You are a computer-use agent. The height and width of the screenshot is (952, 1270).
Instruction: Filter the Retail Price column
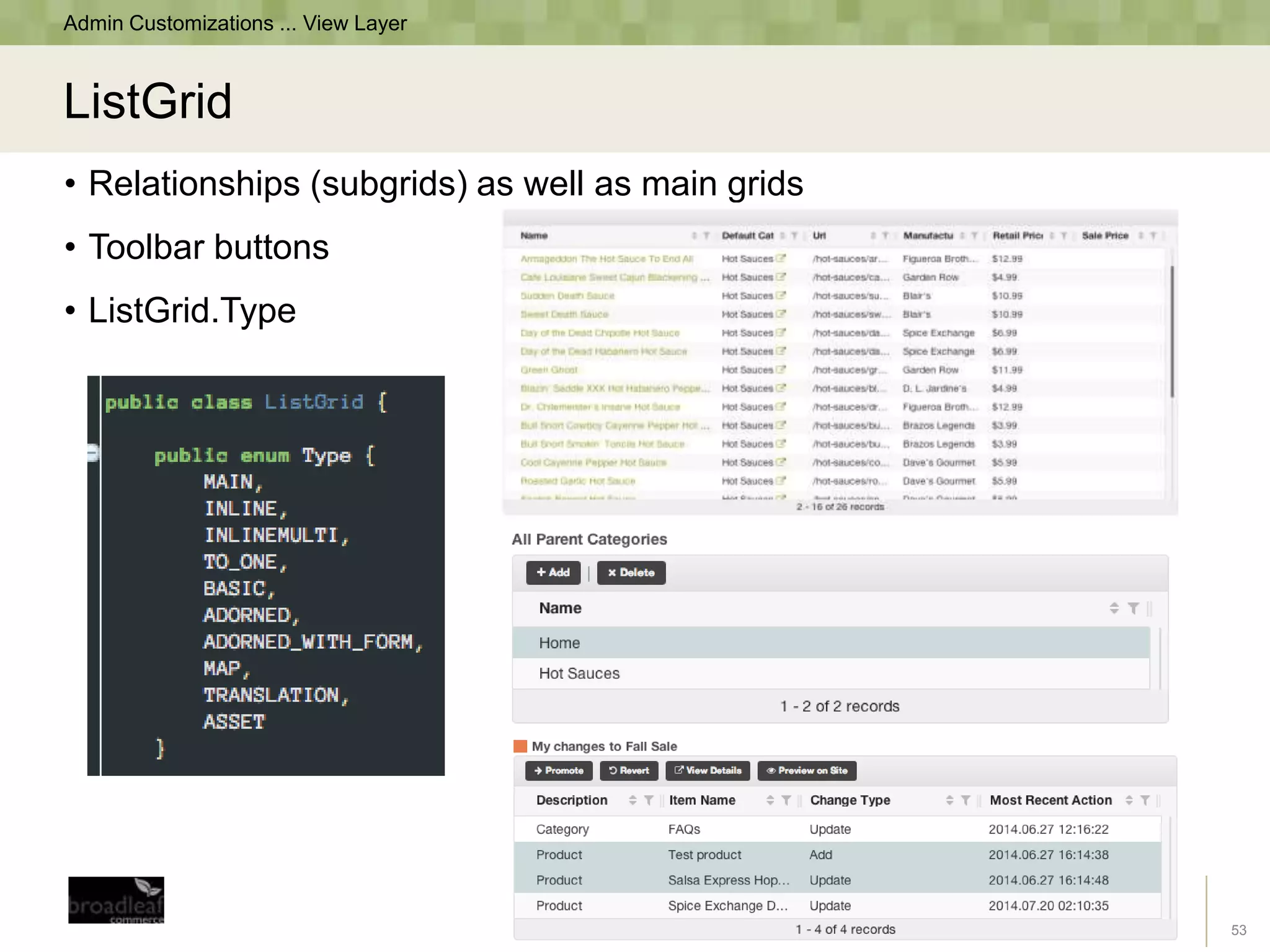tap(1064, 236)
